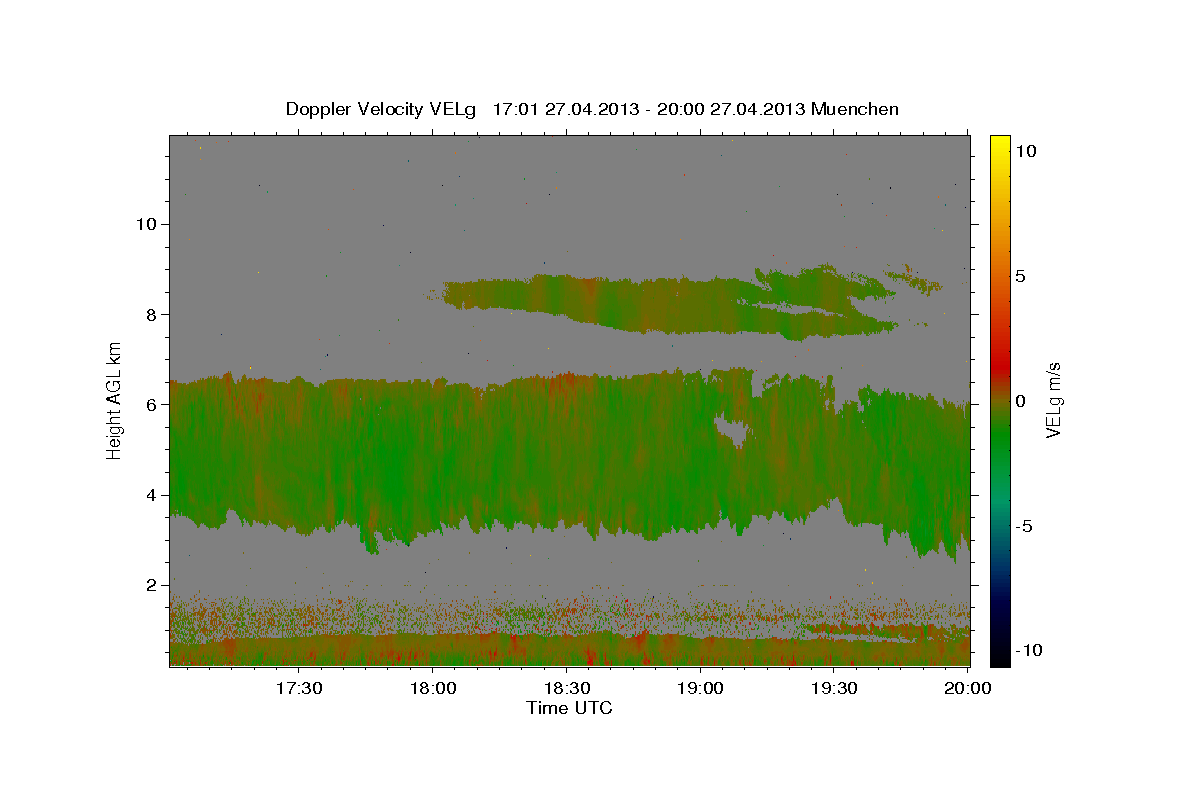Click the dark bottom of the colorbar
The width and height of the screenshot is (1200, 800).
pos(1000,650)
